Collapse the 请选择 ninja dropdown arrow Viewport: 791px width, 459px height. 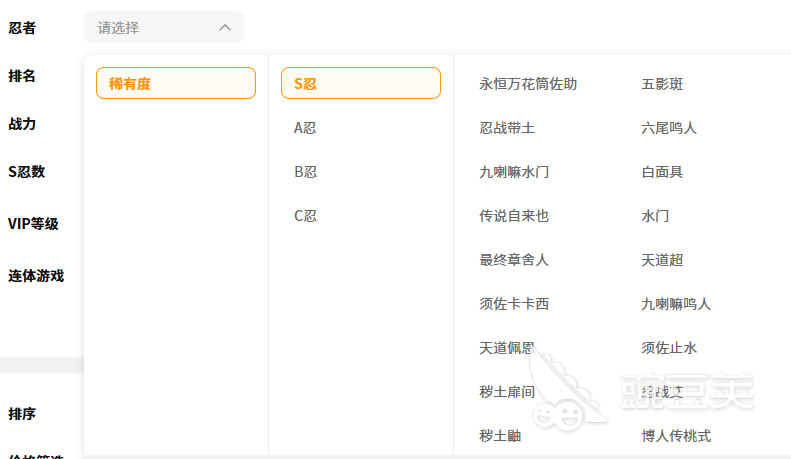tap(225, 28)
